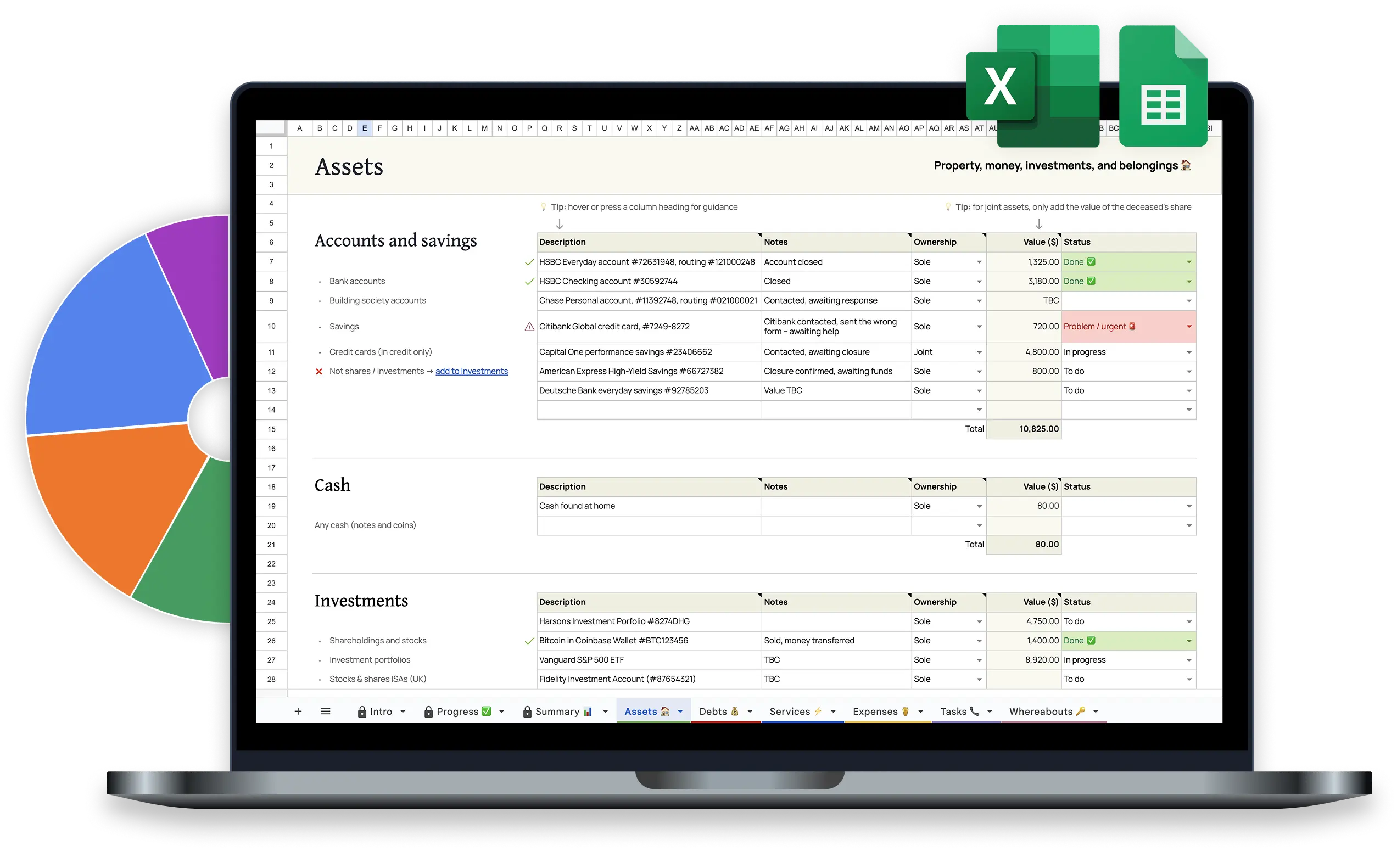Click green checkmark beside HSBC Everyday account
Image resolution: width=1397 pixels, height=868 pixels.
(529, 262)
